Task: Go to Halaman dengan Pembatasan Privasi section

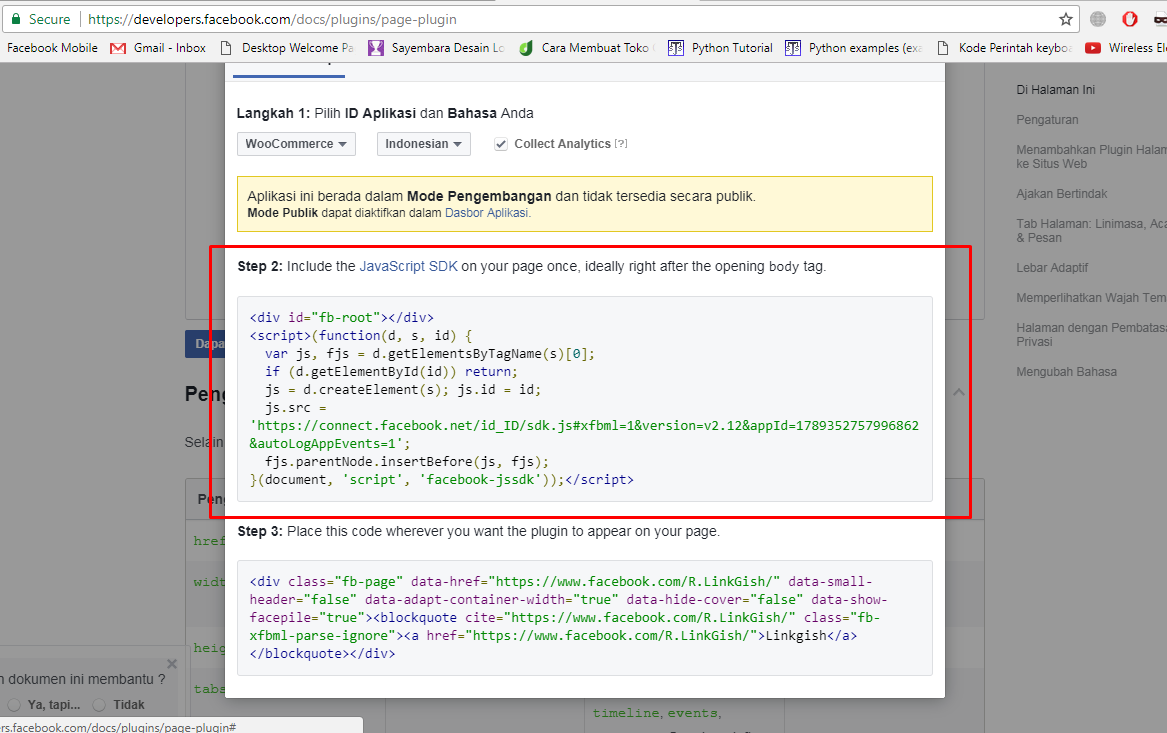Action: (x=1091, y=334)
